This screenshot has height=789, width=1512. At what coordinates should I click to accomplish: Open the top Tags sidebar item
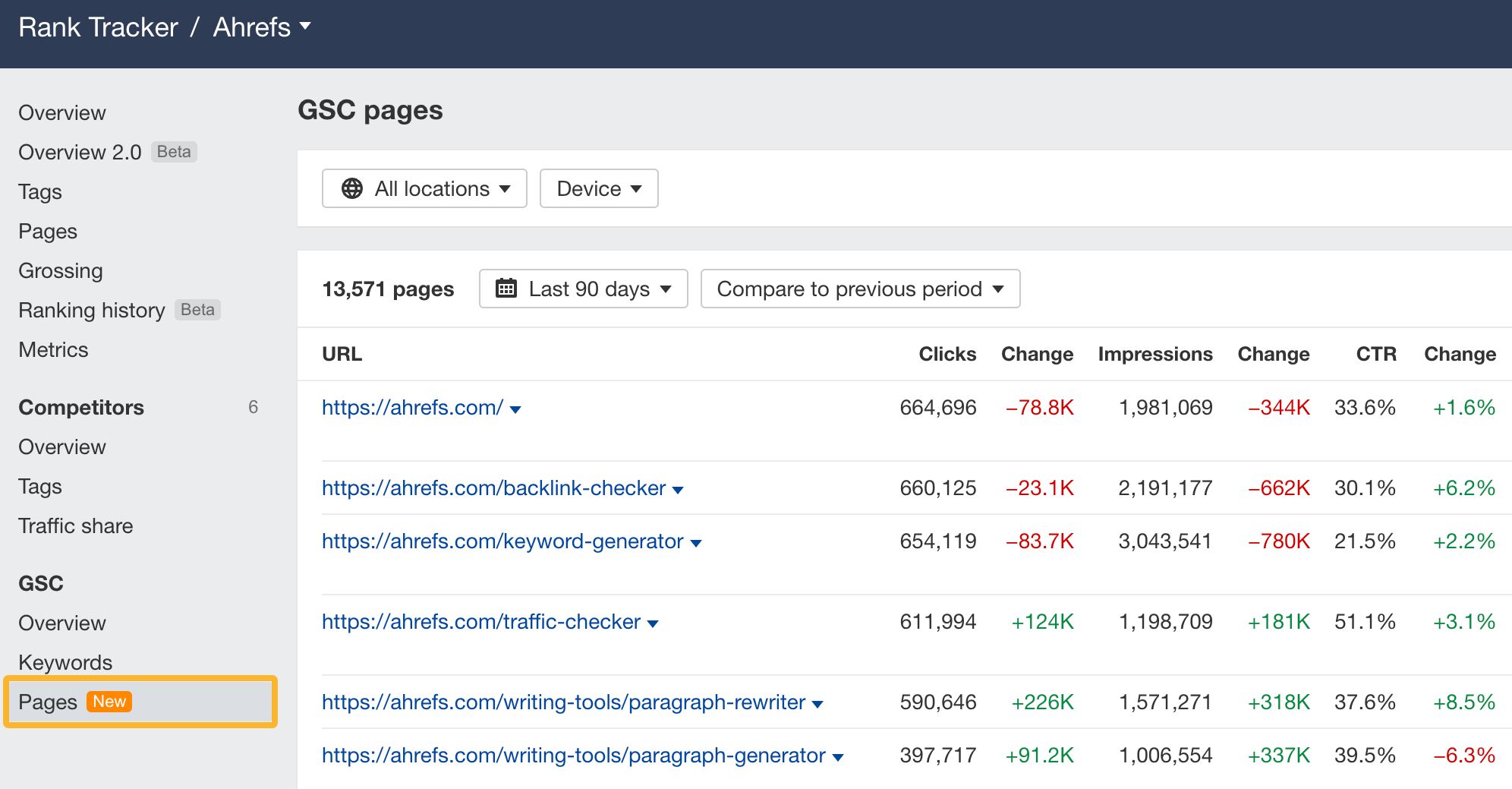[40, 191]
